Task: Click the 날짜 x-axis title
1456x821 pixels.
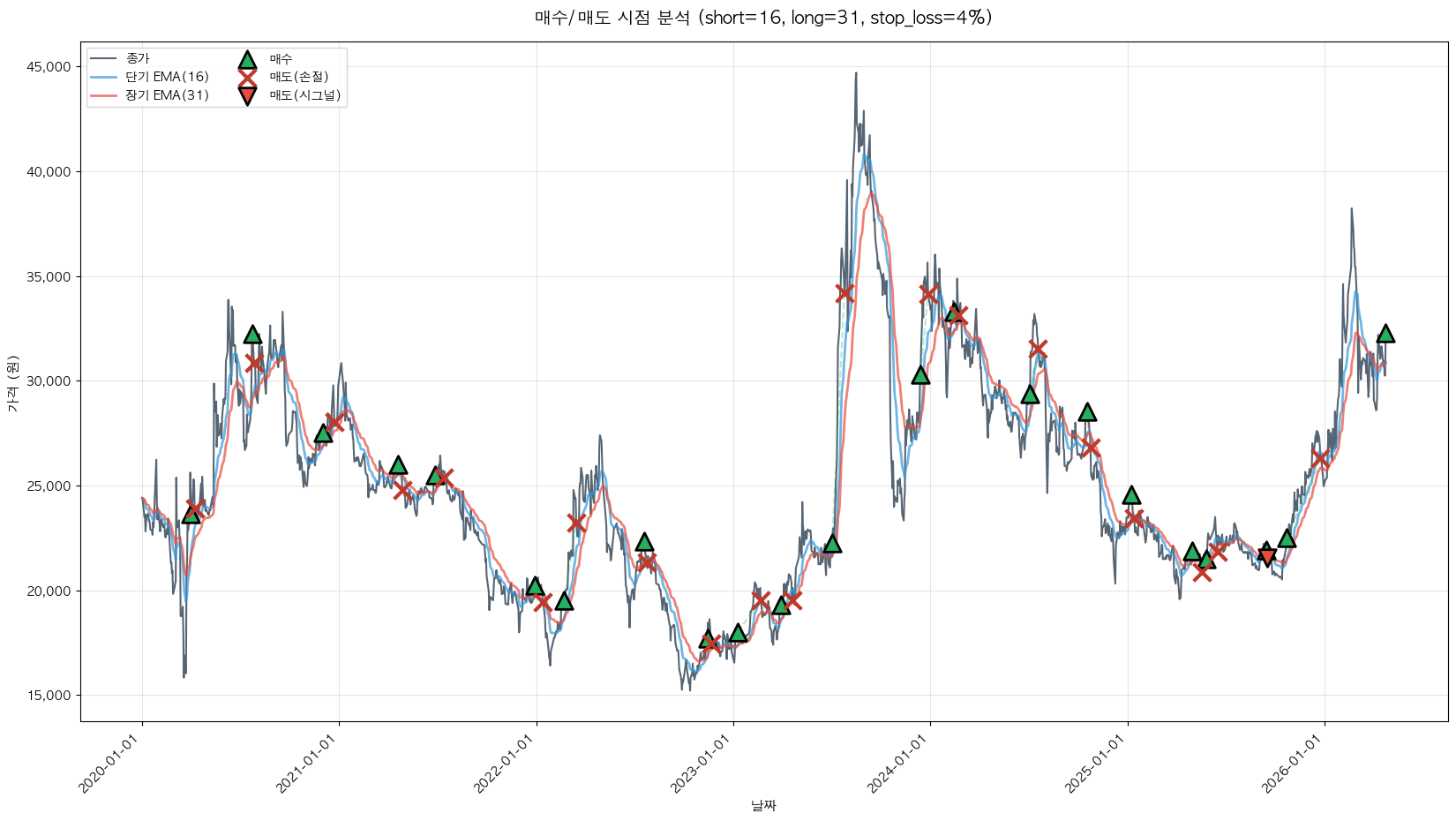Action: click(x=763, y=805)
